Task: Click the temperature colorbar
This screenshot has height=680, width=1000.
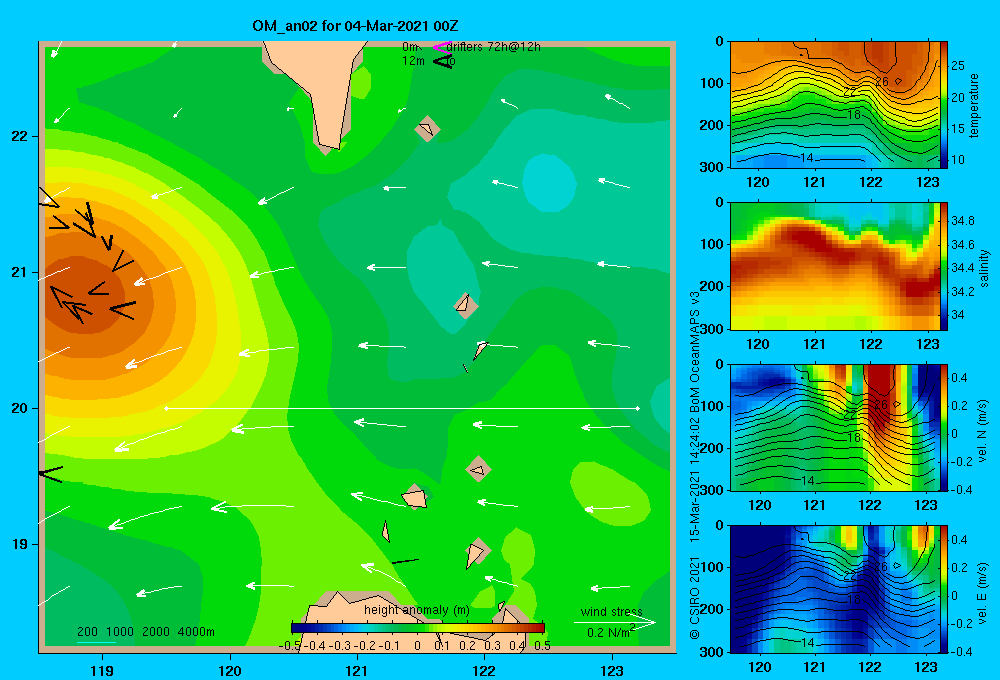Action: pos(944,105)
